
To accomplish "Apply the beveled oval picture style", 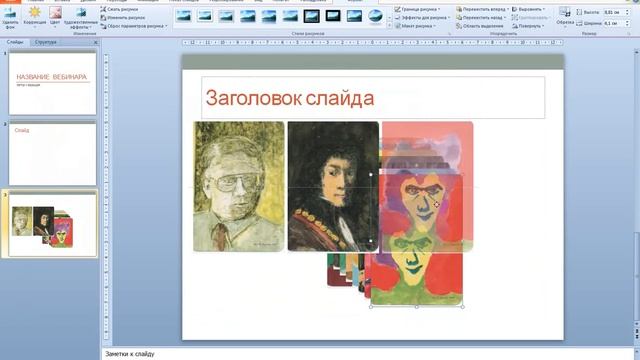I will [375, 16].
